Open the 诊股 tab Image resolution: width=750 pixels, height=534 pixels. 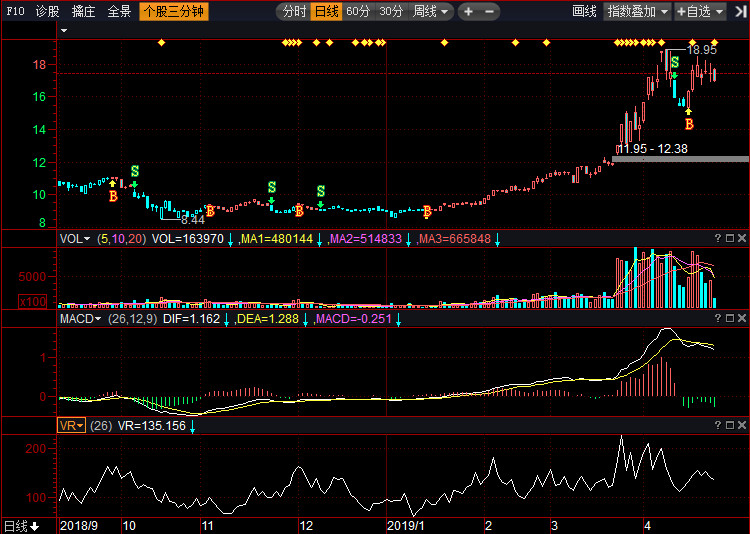click(47, 12)
